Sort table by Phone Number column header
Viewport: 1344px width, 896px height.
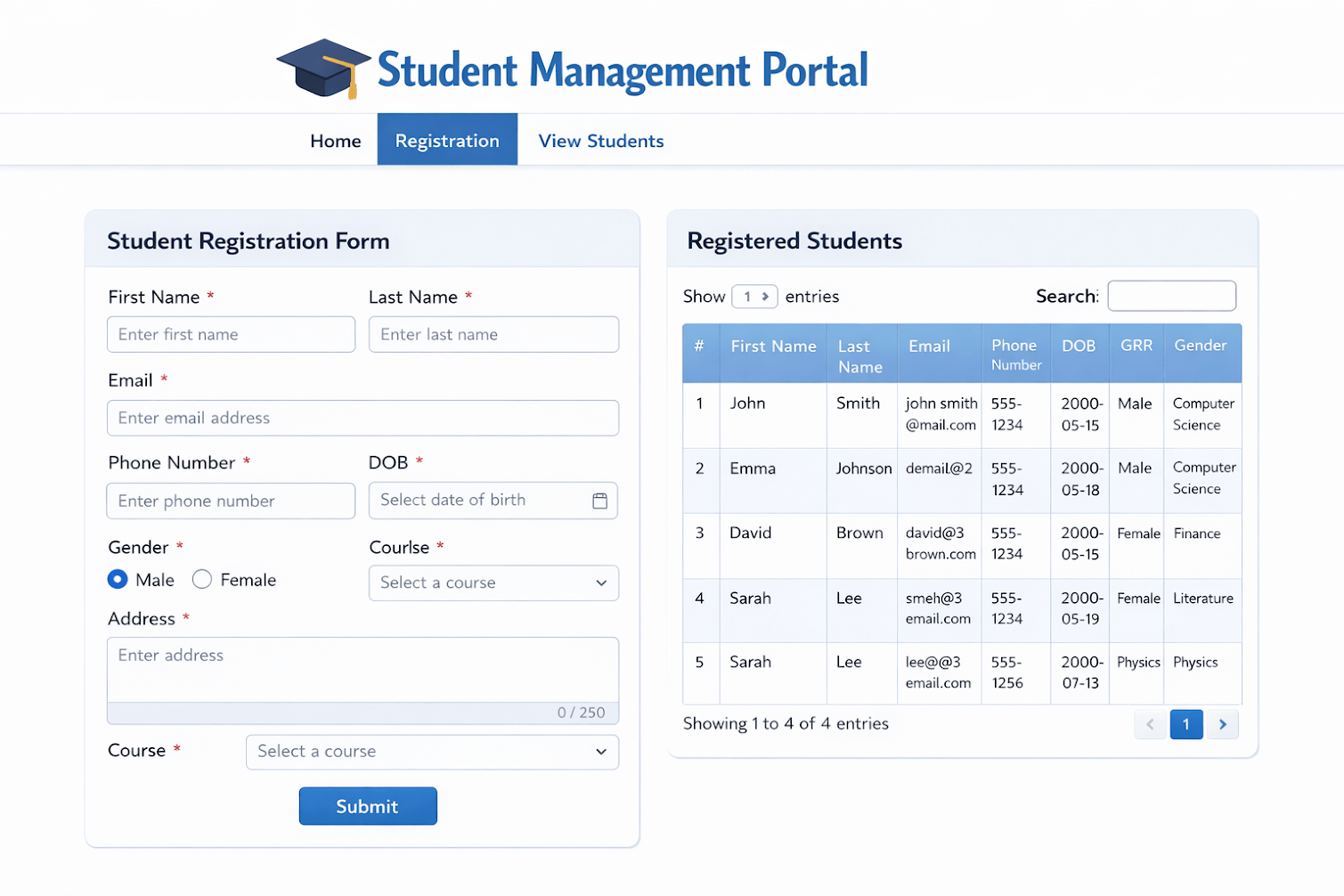[x=1015, y=354]
